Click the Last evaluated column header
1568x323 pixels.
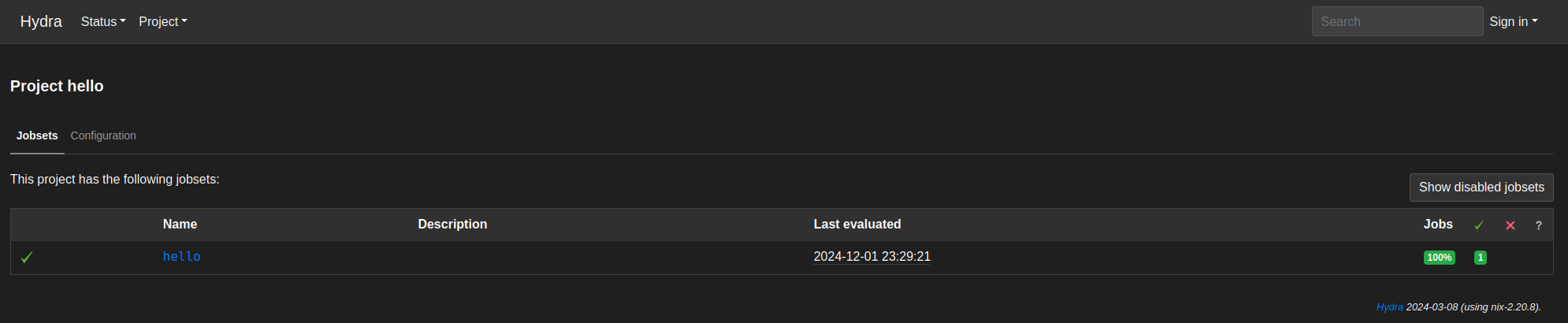click(857, 225)
